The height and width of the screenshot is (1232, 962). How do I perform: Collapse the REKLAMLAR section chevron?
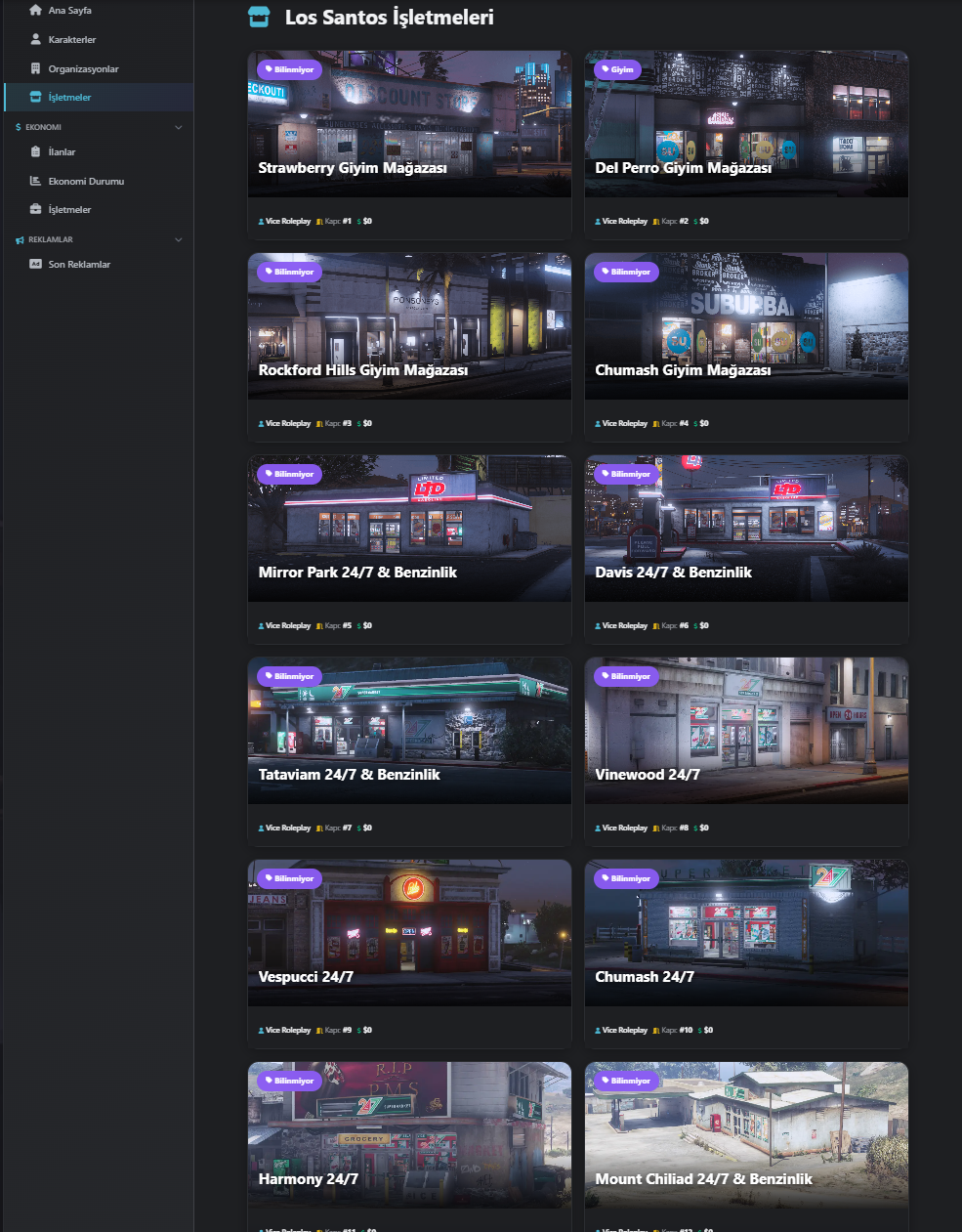(178, 239)
